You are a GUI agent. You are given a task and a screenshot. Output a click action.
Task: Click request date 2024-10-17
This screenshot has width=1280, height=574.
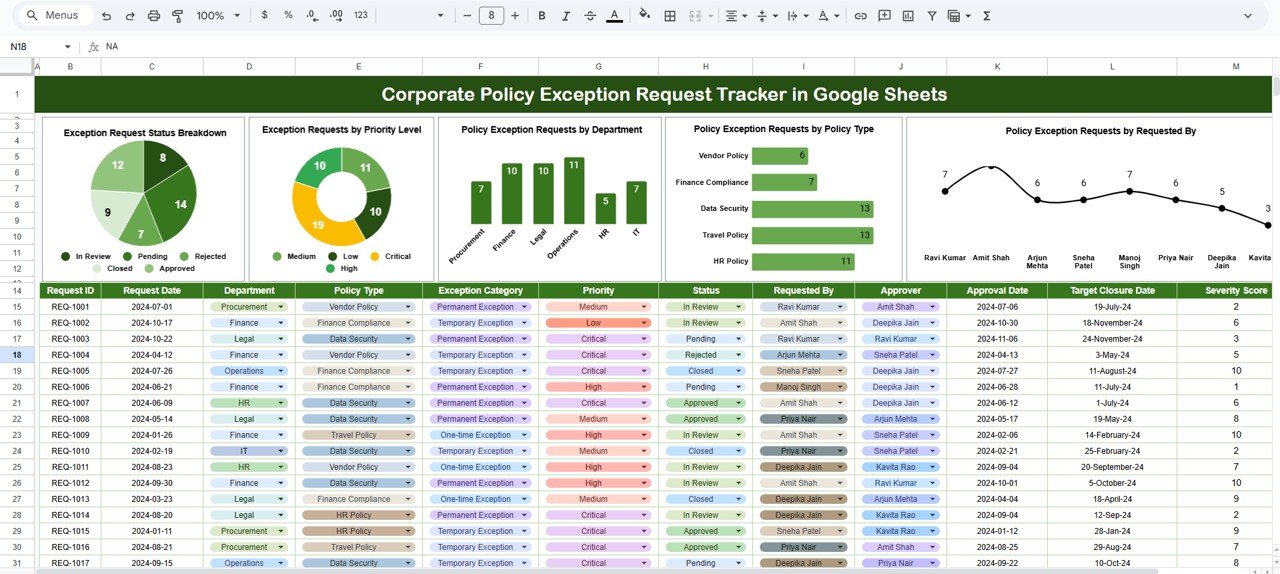pos(152,323)
